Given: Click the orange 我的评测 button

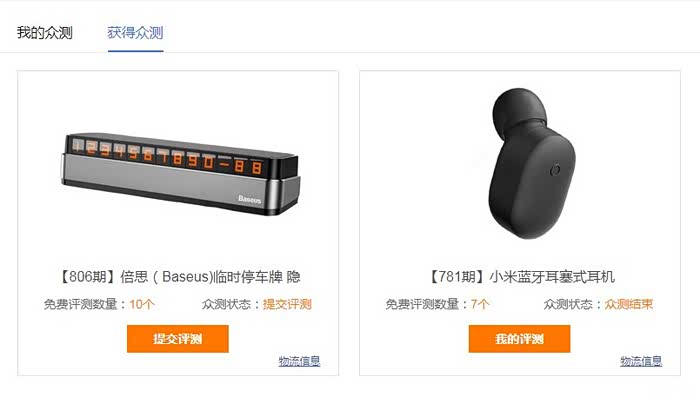Looking at the screenshot, I should [x=519, y=339].
